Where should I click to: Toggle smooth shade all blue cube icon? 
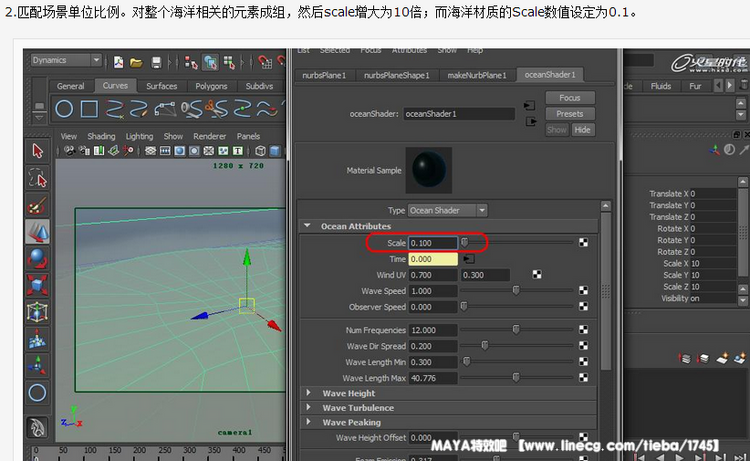coord(275,151)
